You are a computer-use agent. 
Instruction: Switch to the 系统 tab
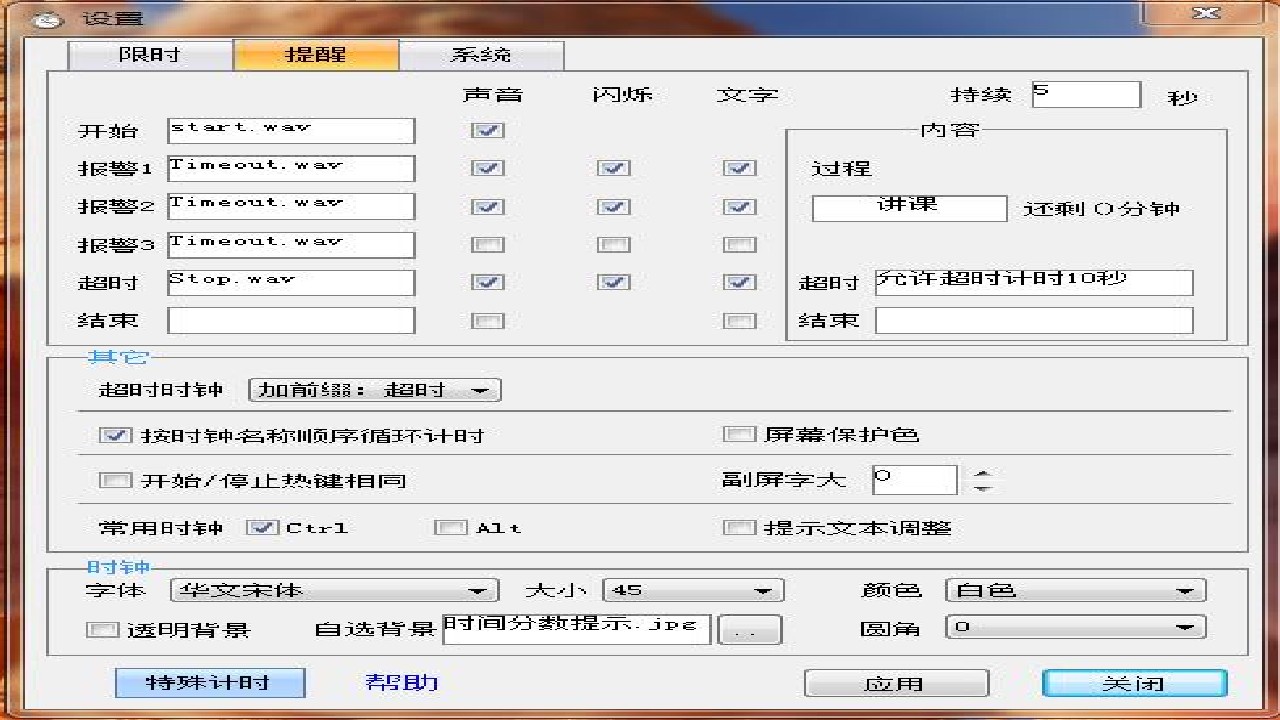482,55
